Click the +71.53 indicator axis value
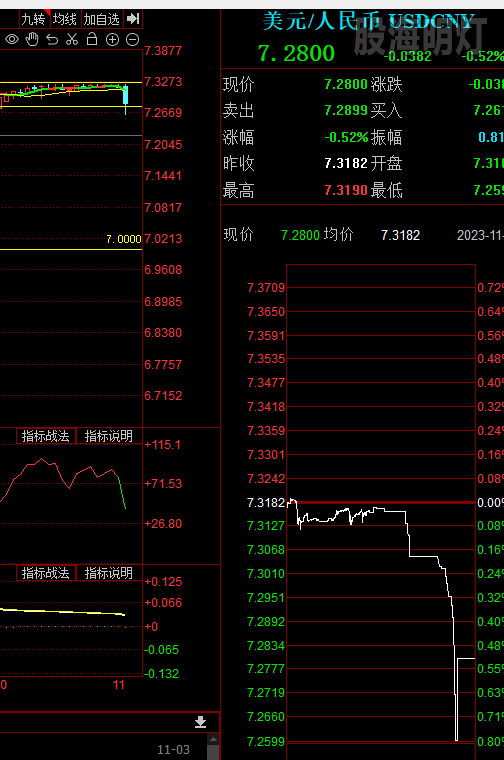This screenshot has width=504, height=760. (163, 484)
